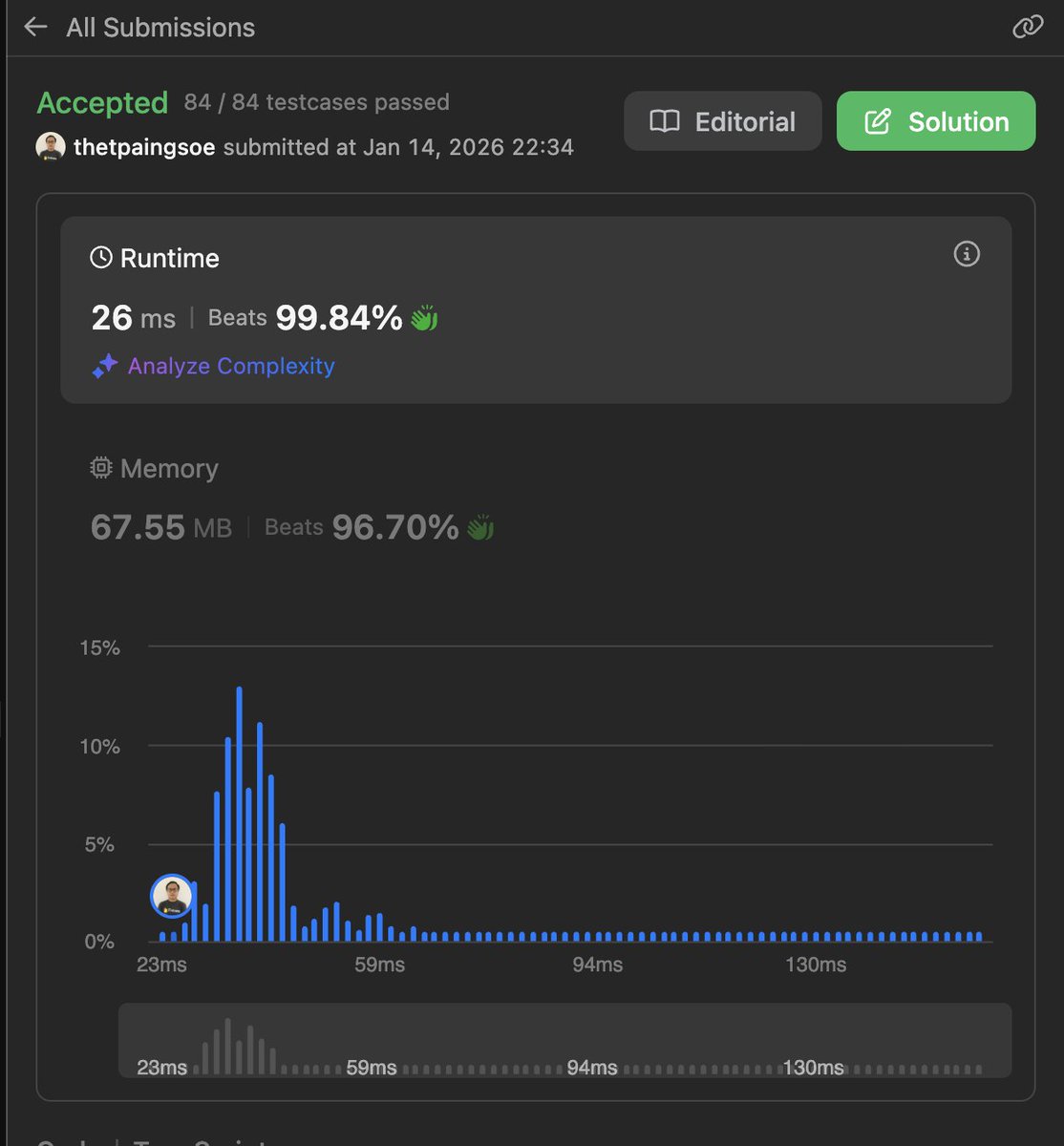The width and height of the screenshot is (1064, 1146).
Task: Click the 15% y-axis label
Action: 99,647
